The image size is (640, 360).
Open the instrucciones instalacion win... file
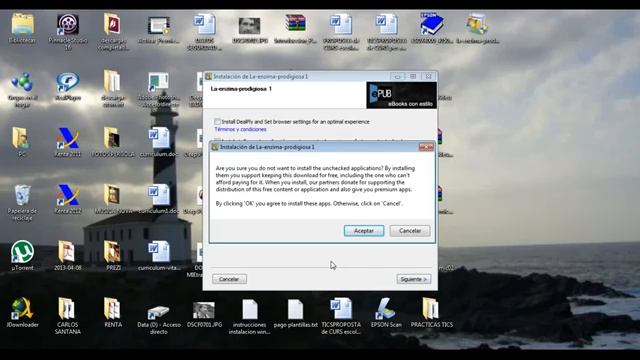(249, 316)
